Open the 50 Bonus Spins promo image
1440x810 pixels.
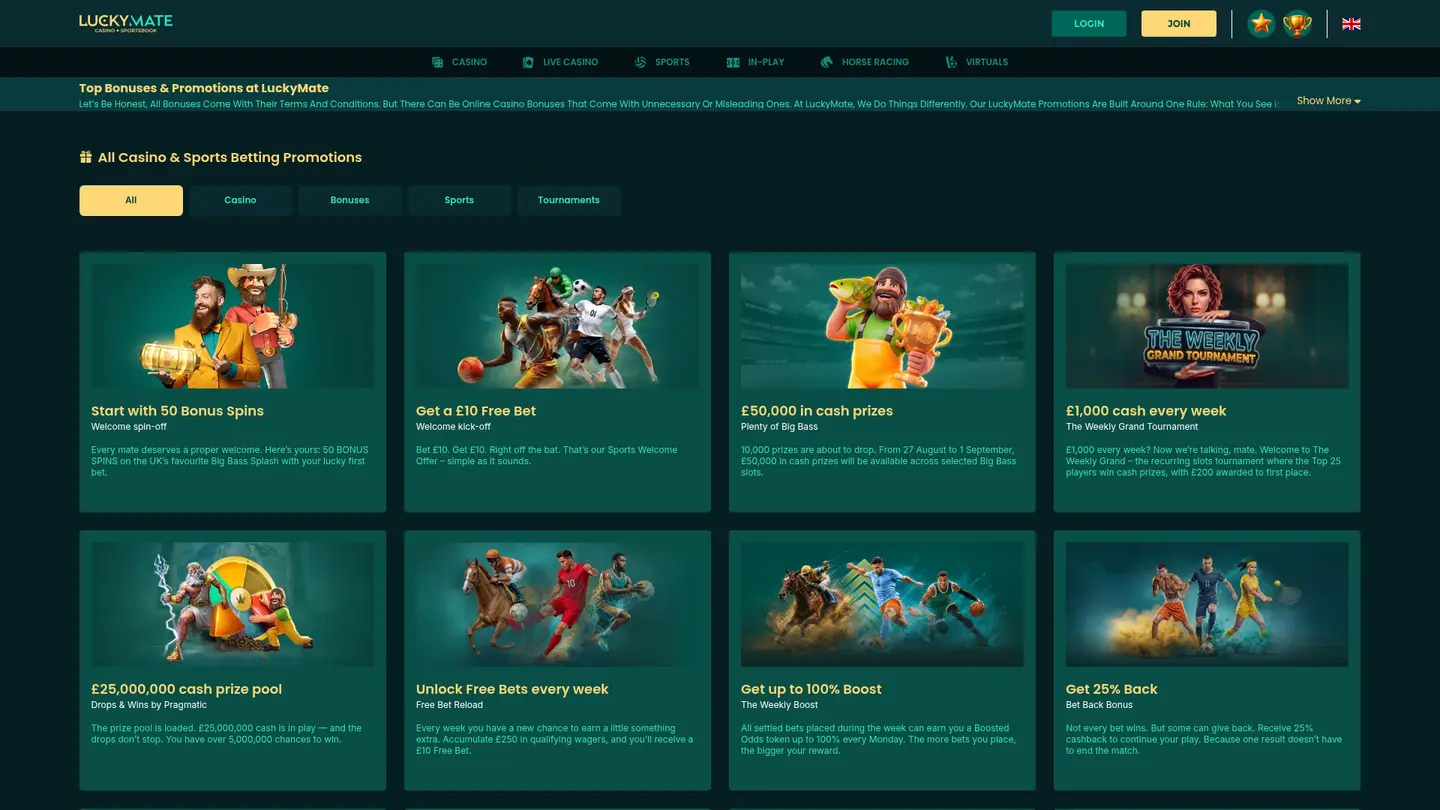point(233,326)
